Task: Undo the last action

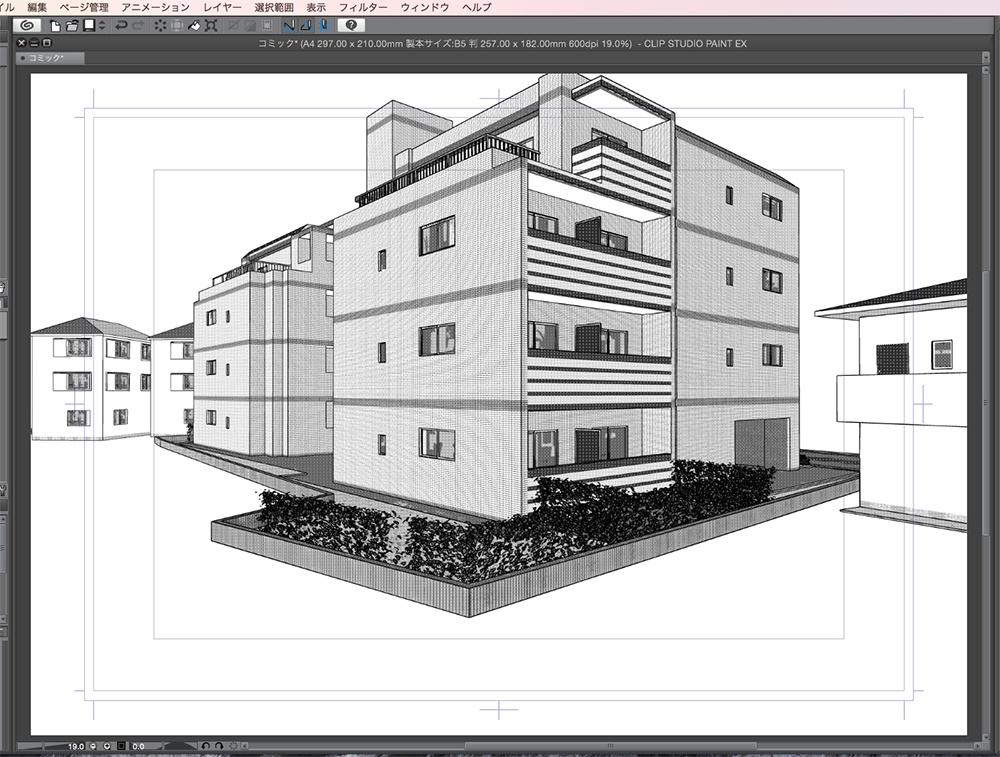Action: point(119,28)
